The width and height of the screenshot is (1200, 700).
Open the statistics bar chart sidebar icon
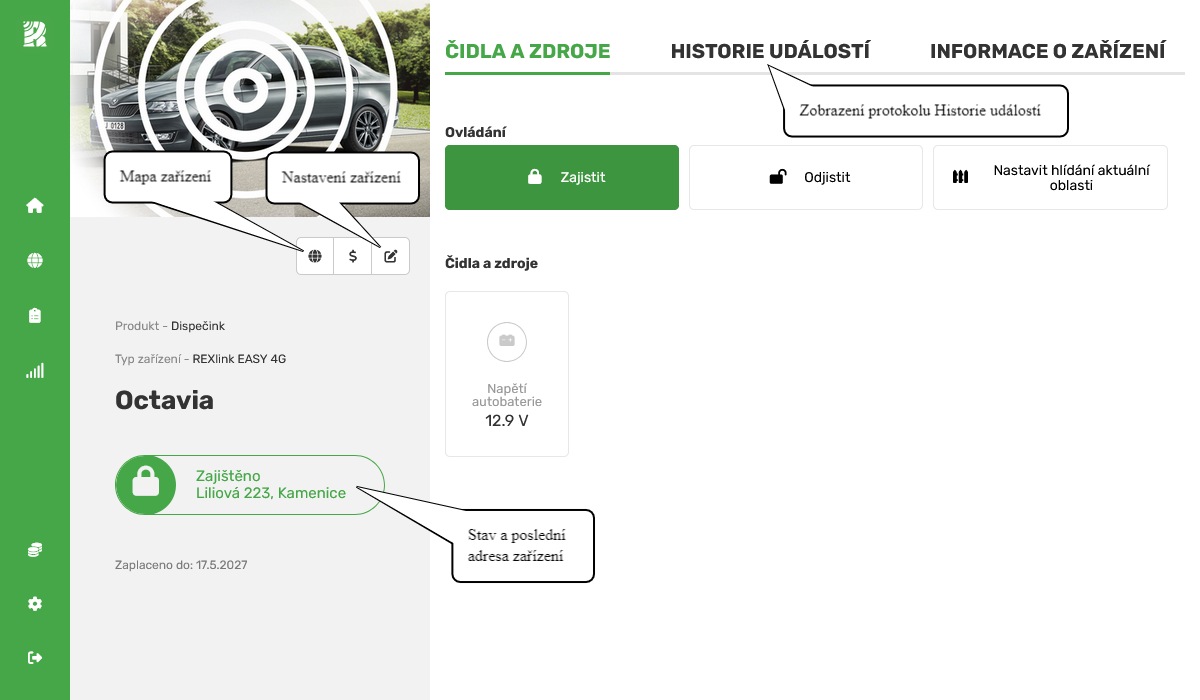35,370
